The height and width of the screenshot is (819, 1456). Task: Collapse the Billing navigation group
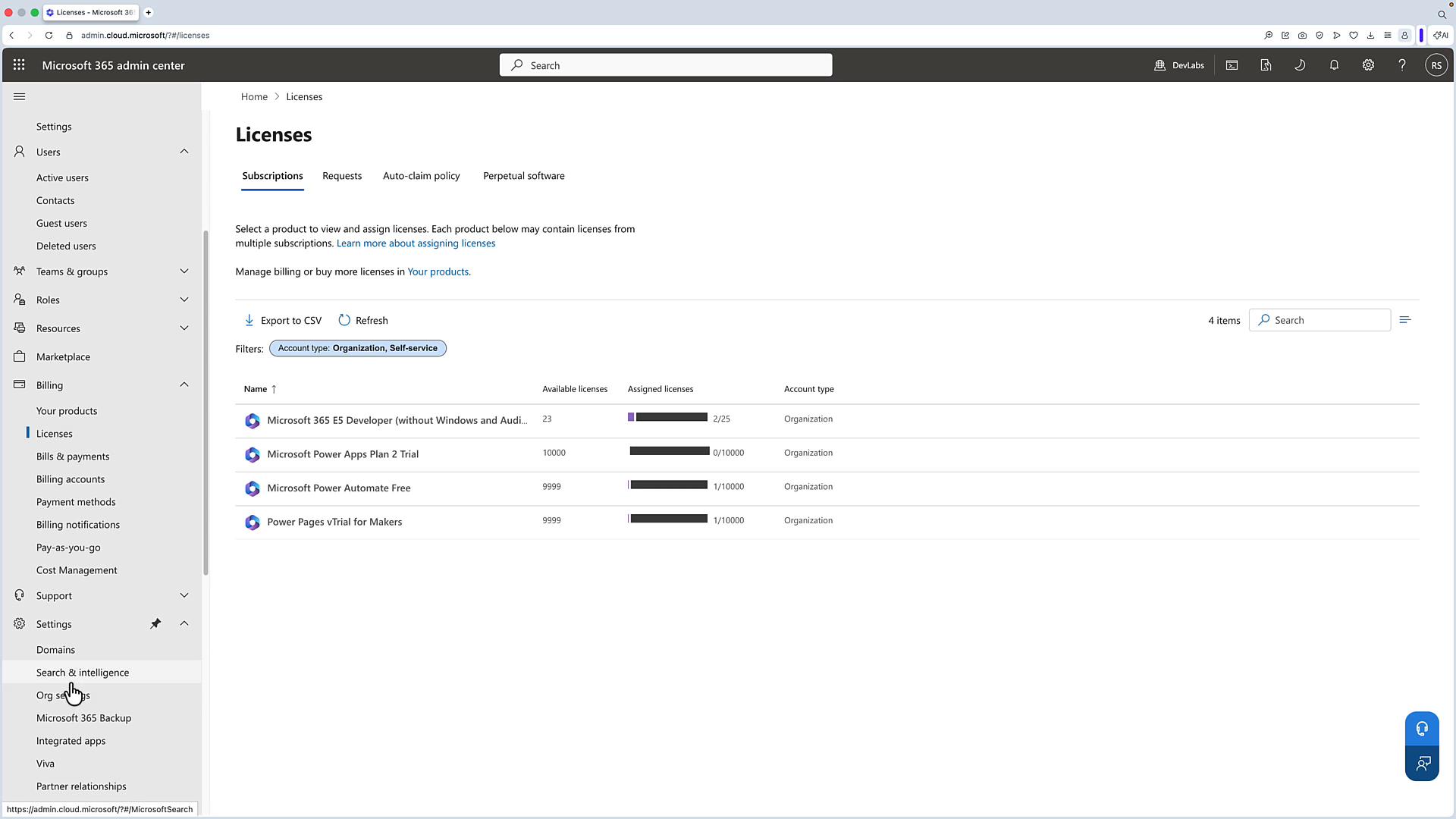click(184, 385)
